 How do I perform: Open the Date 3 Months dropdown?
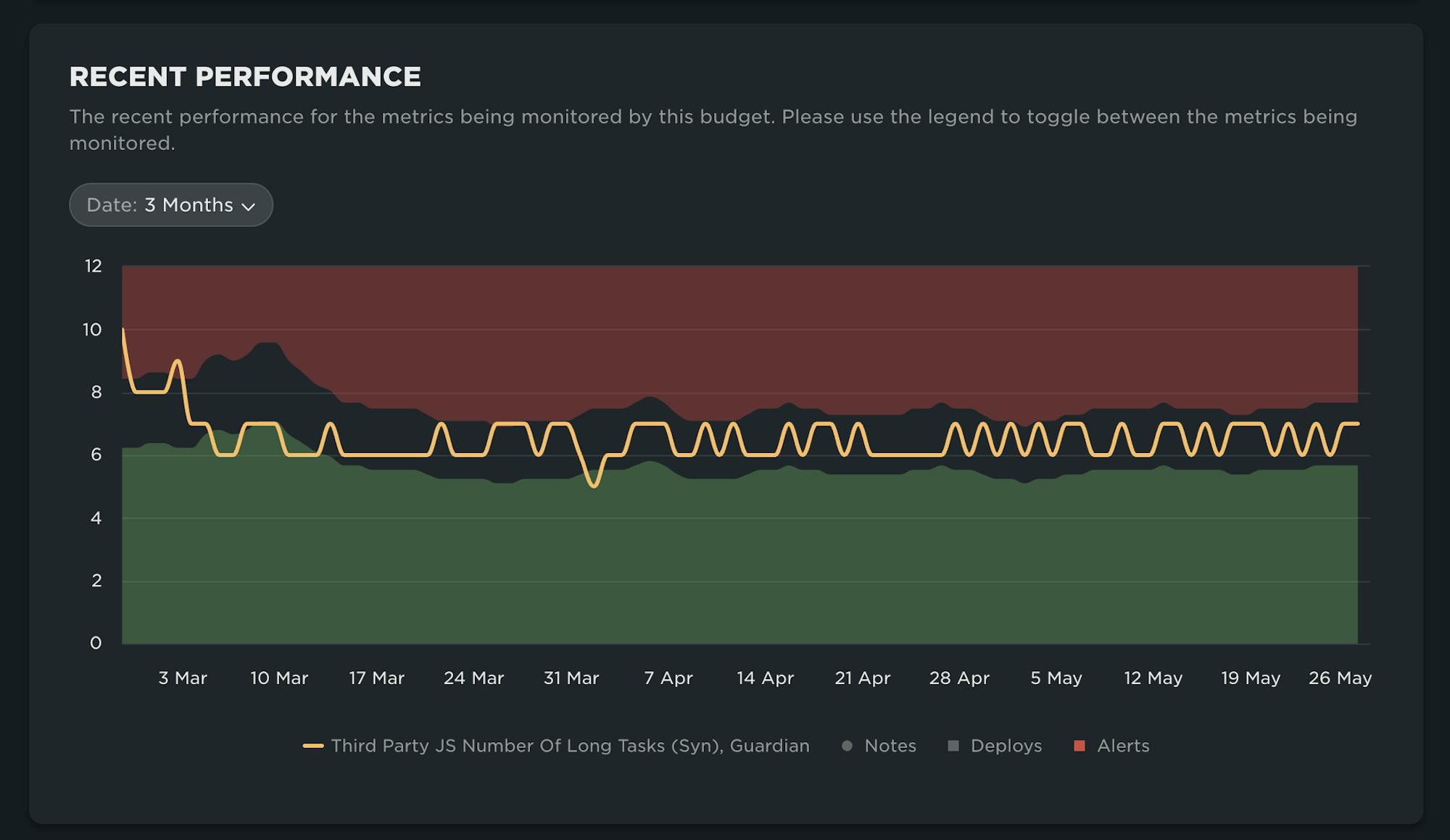coord(170,205)
